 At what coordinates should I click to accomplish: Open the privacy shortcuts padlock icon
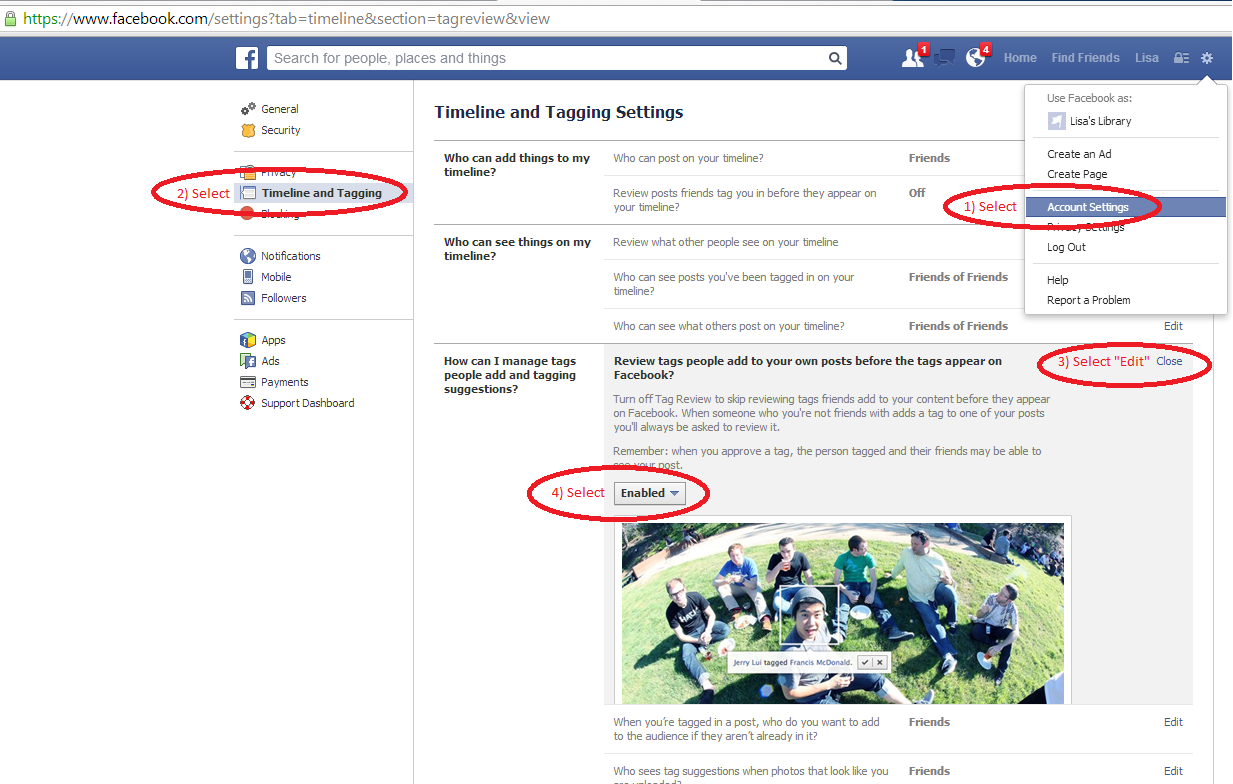tap(1181, 58)
